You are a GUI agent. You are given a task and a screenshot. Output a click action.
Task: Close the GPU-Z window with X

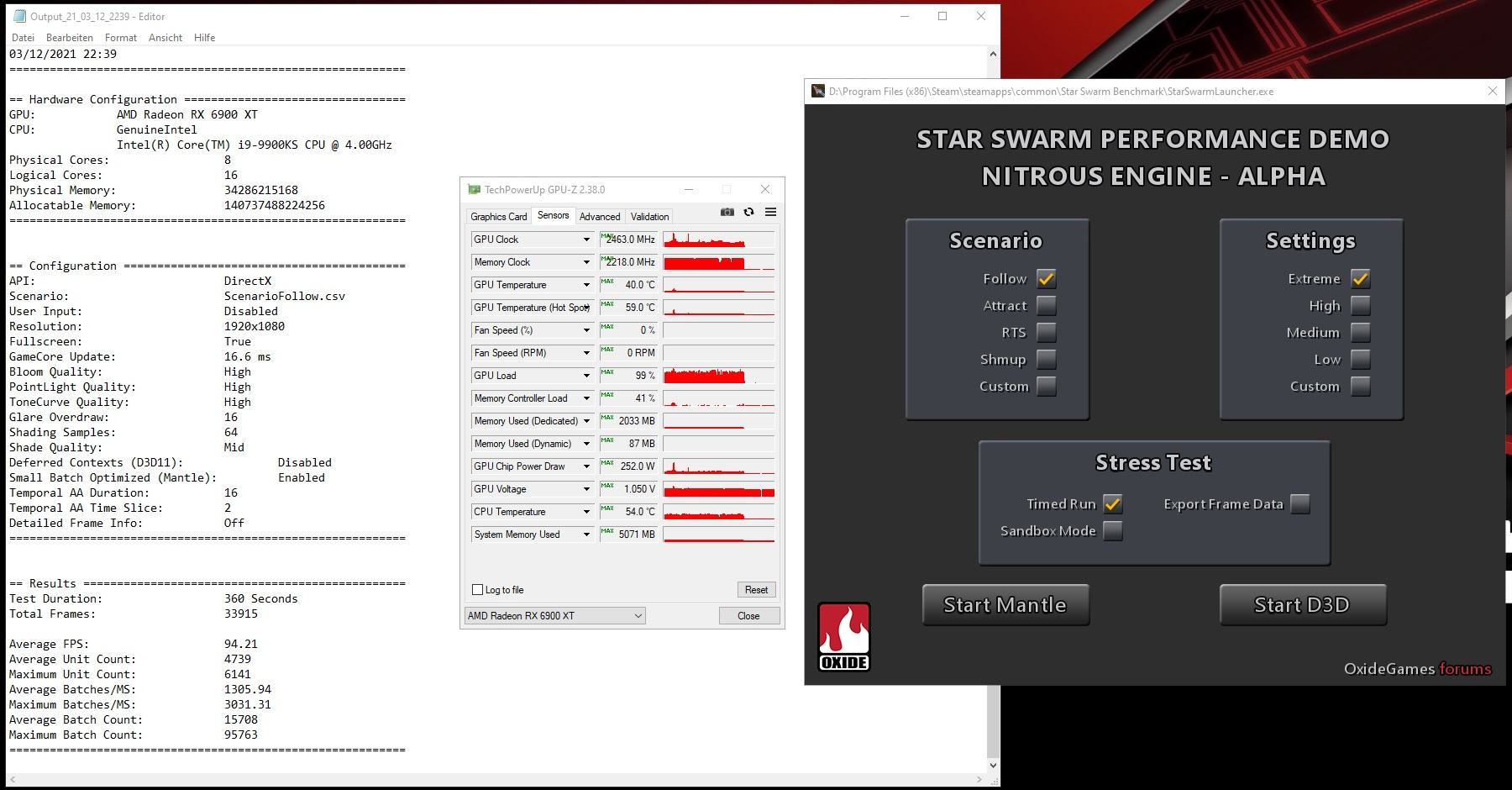(764, 189)
